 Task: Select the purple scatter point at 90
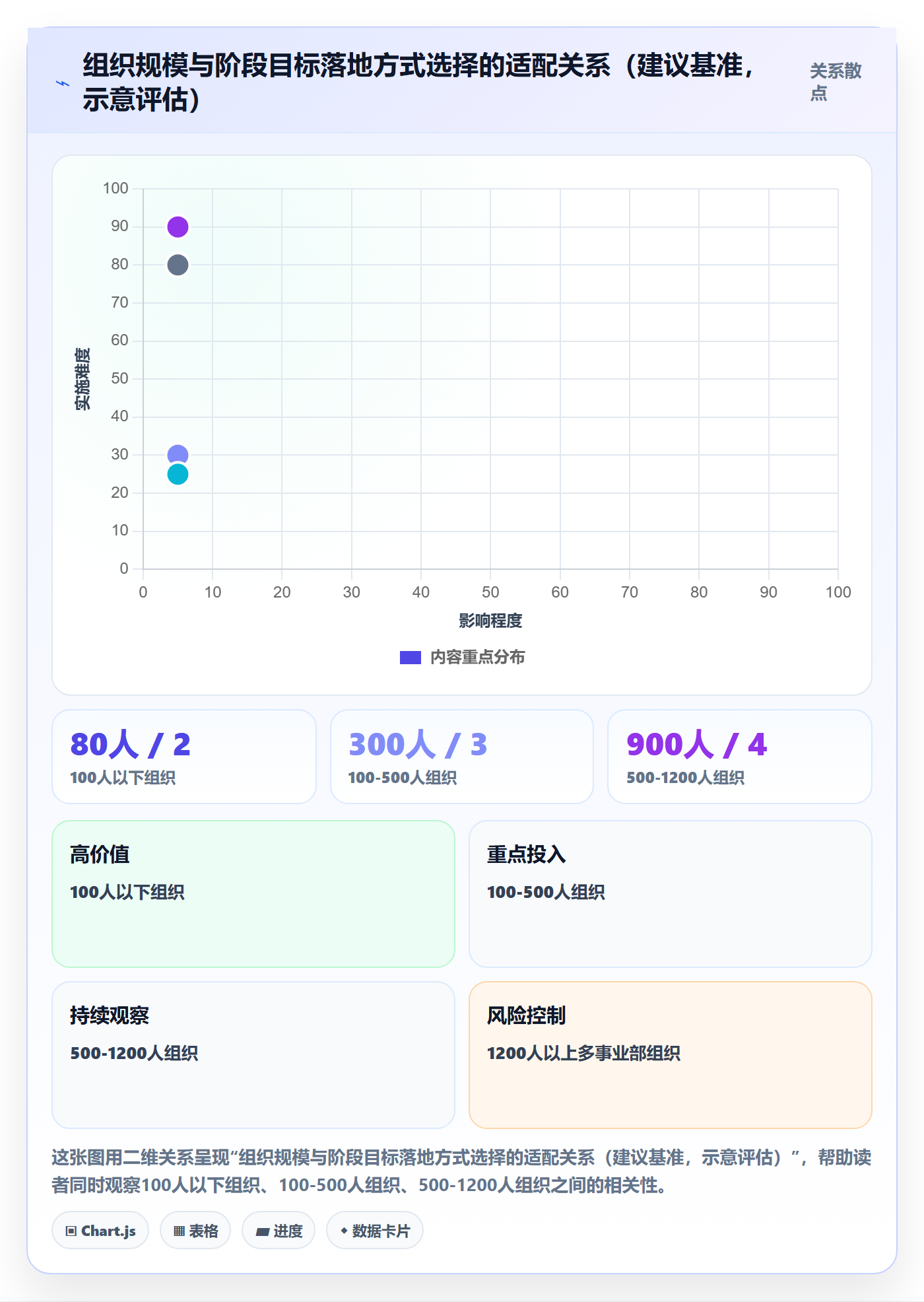[178, 227]
